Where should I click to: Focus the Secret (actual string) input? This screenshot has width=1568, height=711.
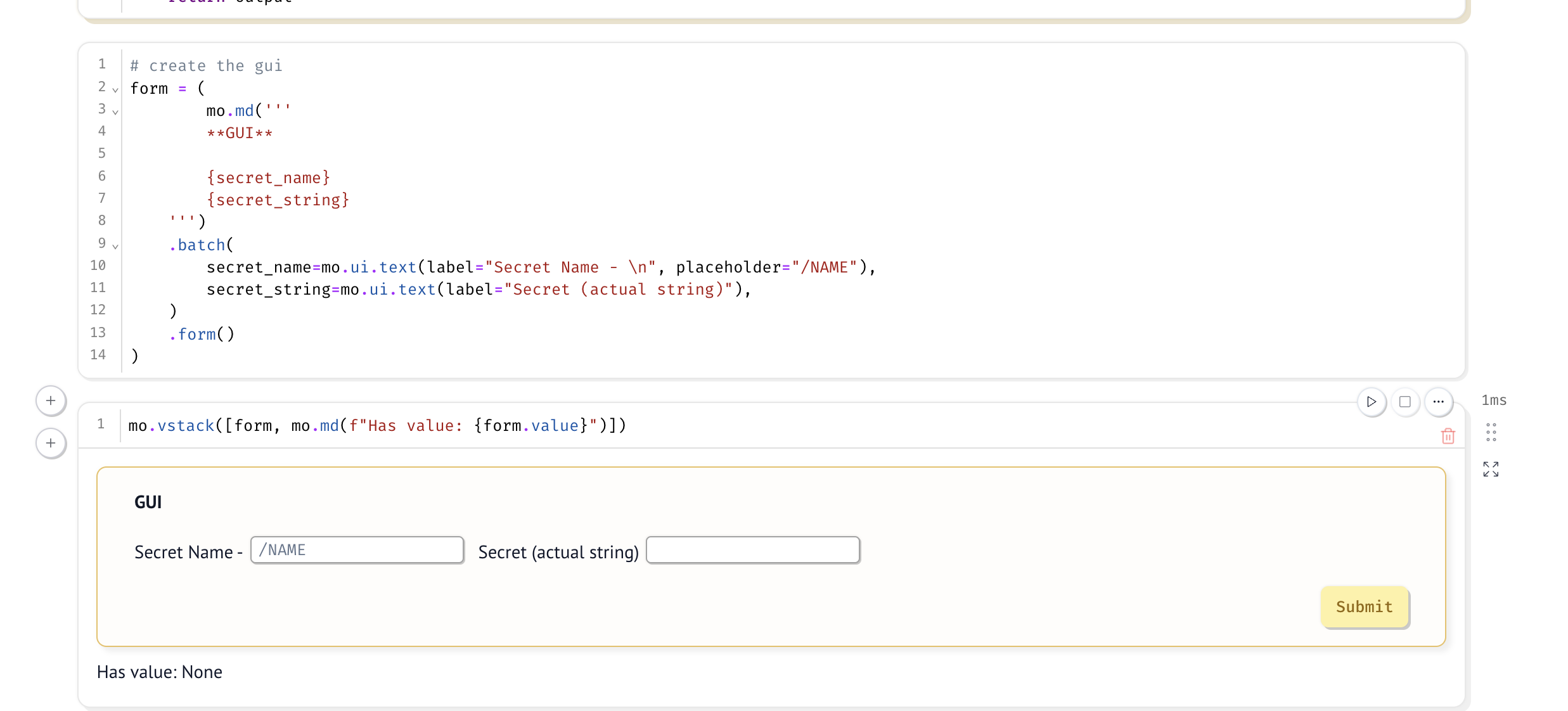point(753,550)
